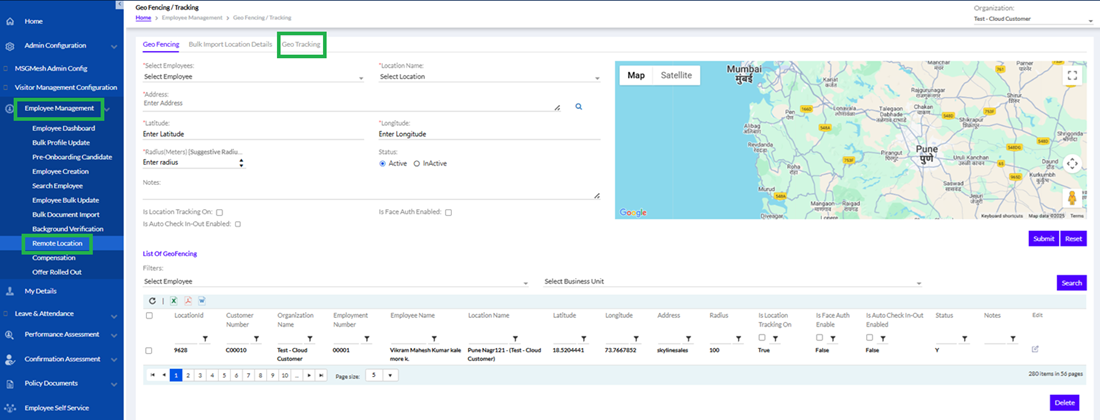Open the map in fullscreen view
The image size is (1100, 420).
click(x=1072, y=75)
